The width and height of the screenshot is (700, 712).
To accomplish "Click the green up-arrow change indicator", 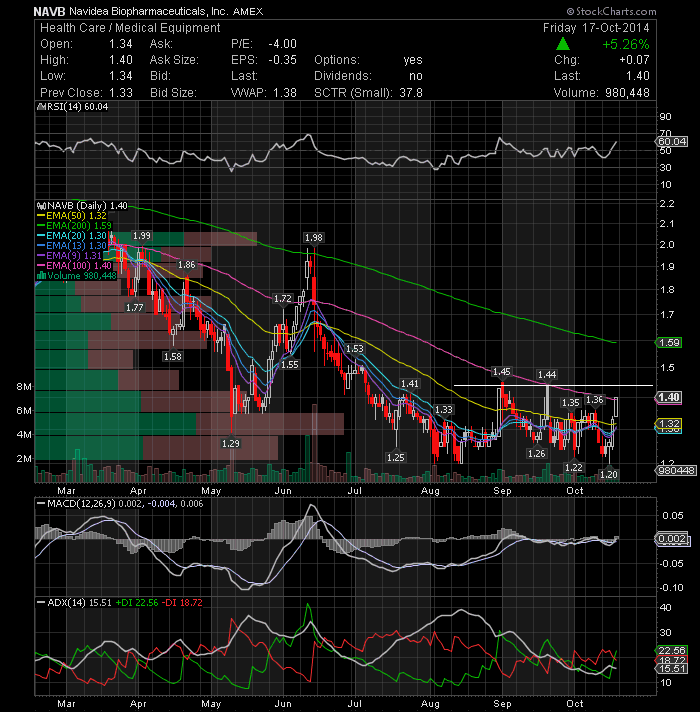I will coord(563,44).
